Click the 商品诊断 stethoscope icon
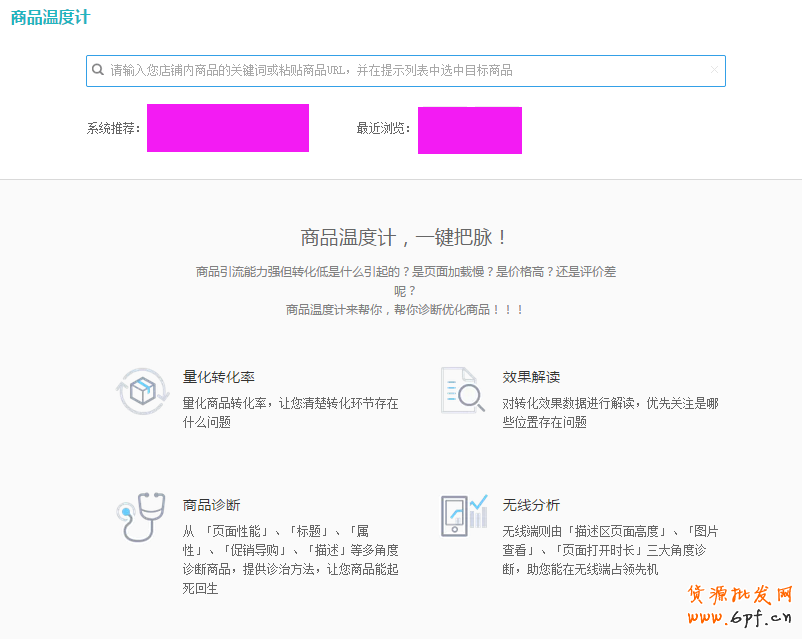802x639 pixels. click(140, 516)
